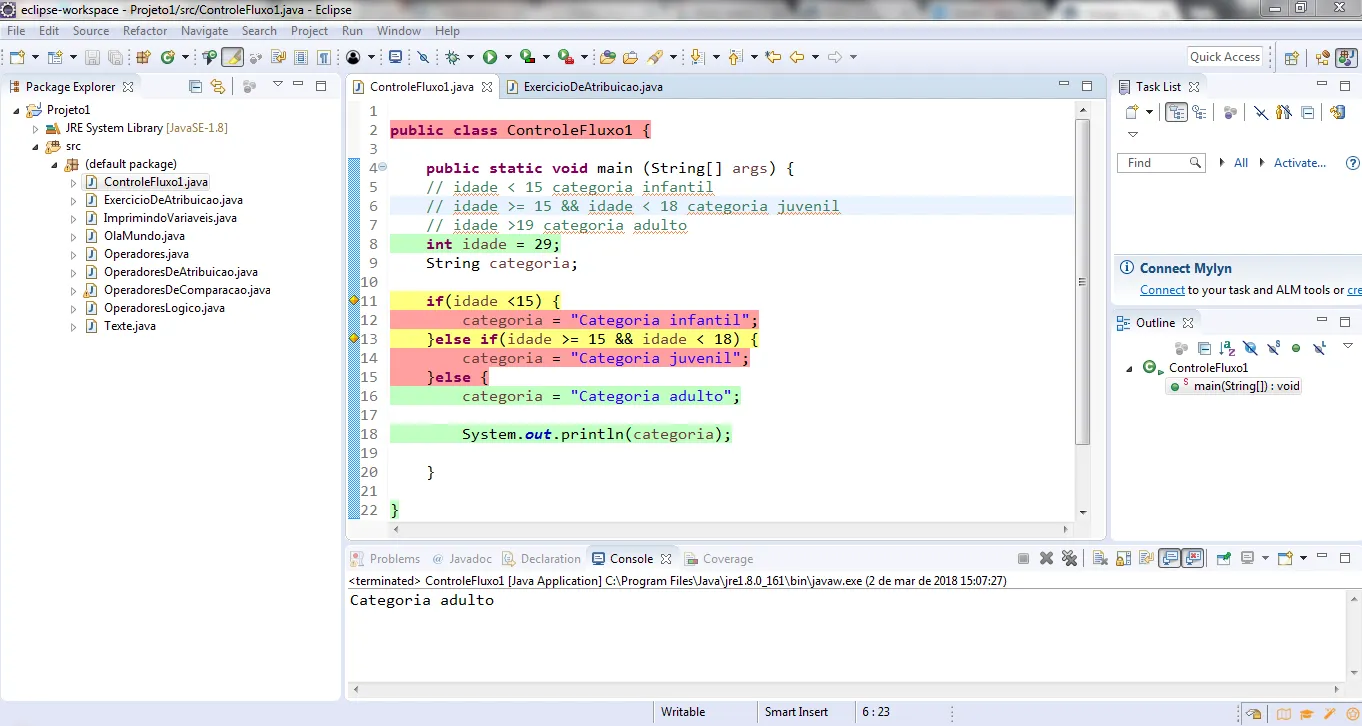Click the editor vertical scrollbar

(x=1082, y=280)
